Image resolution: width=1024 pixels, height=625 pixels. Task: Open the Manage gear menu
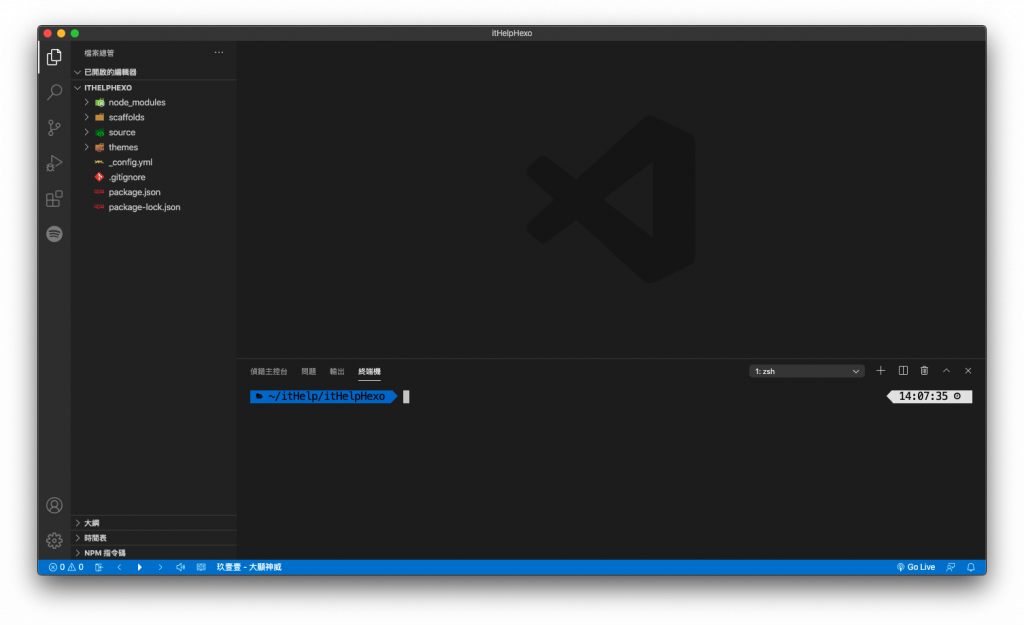click(x=54, y=540)
